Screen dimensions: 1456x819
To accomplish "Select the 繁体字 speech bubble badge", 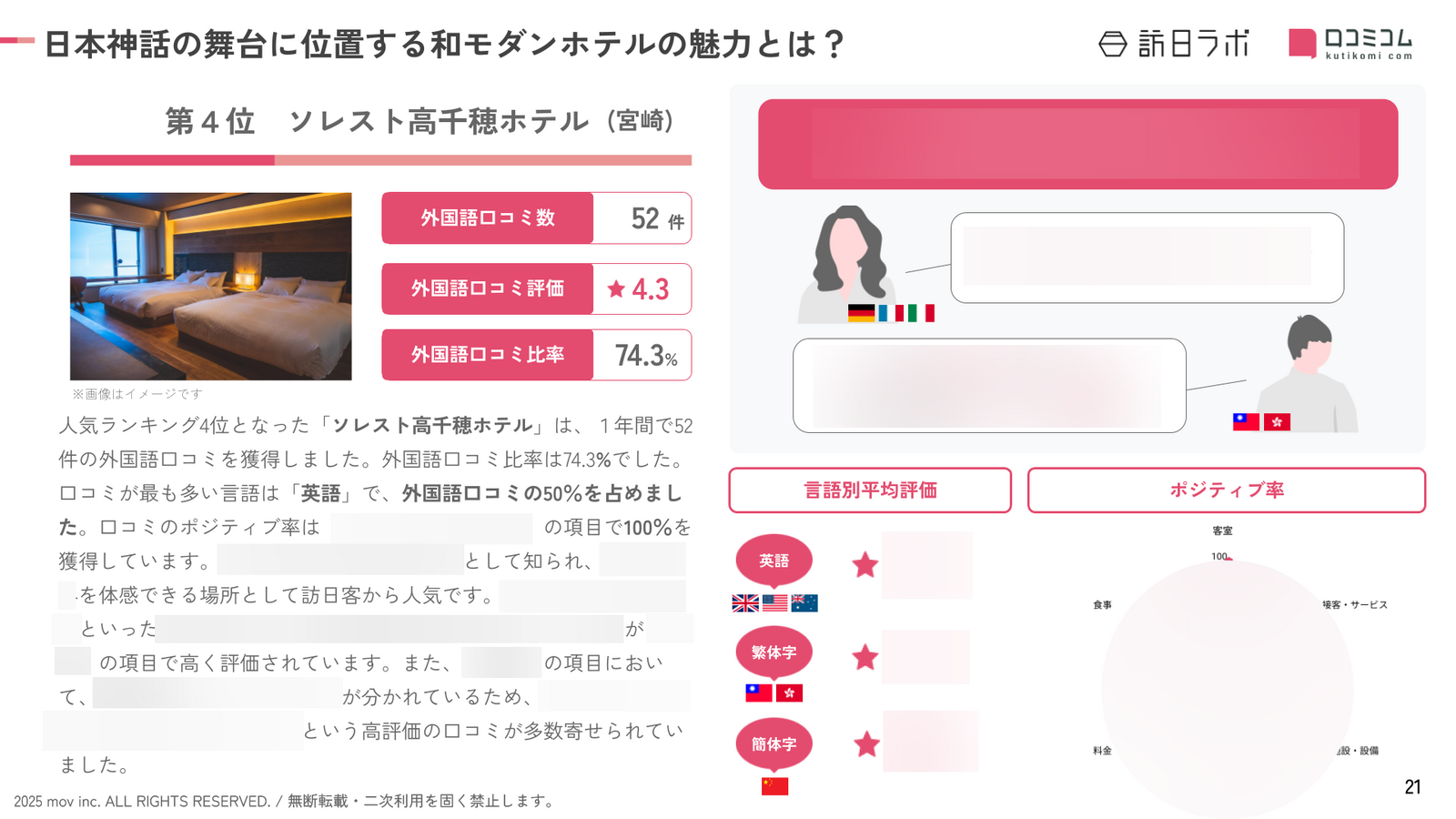I will pyautogui.click(x=773, y=652).
